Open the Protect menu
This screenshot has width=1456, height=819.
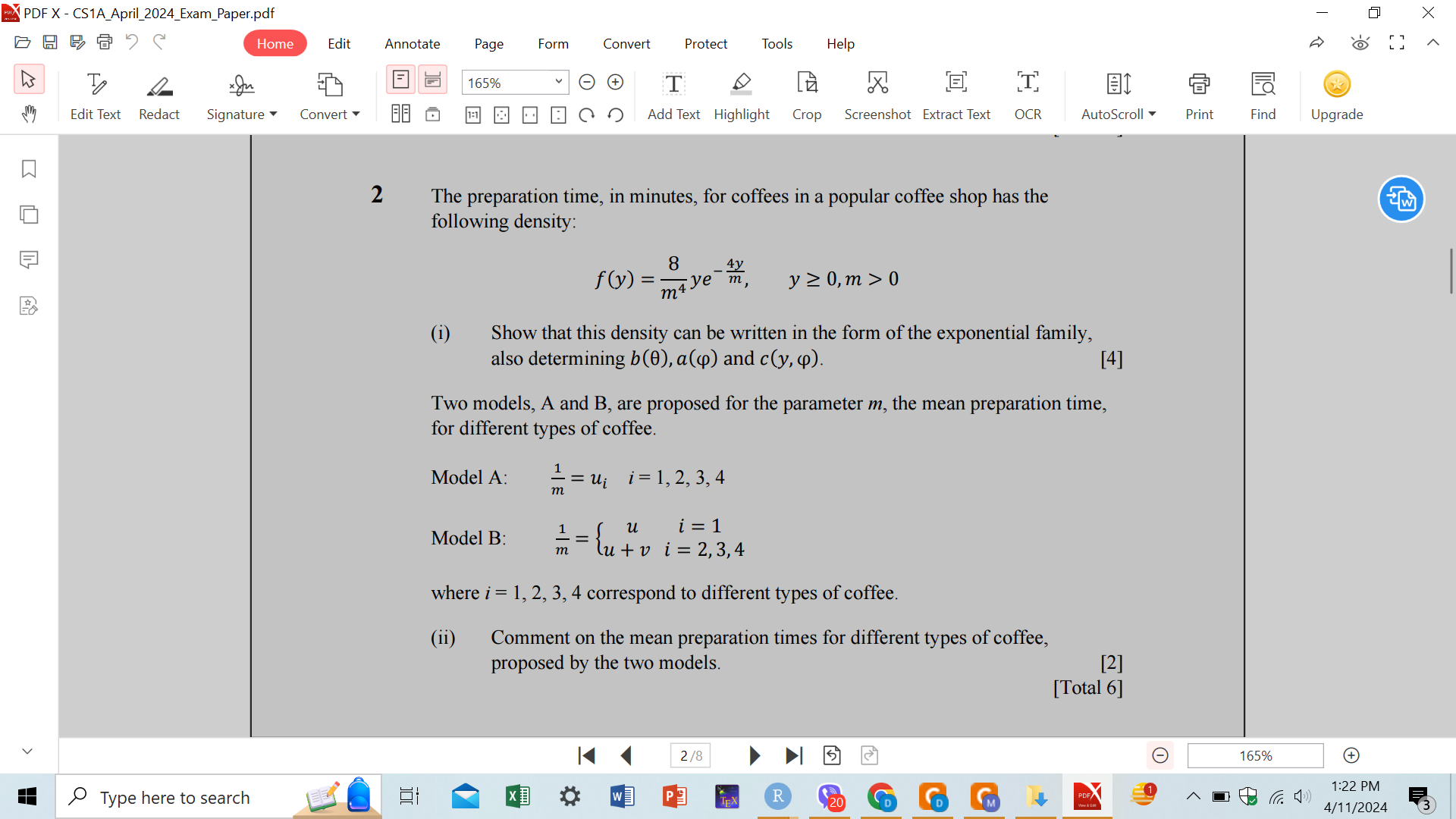pos(705,43)
